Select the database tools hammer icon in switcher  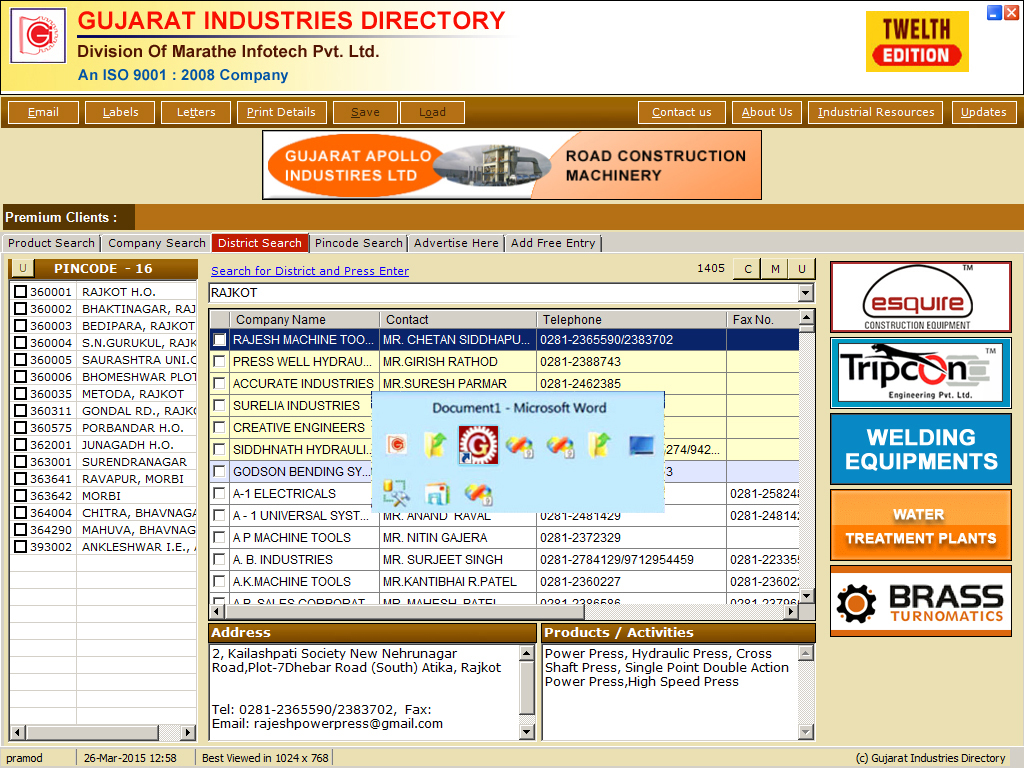pos(396,493)
